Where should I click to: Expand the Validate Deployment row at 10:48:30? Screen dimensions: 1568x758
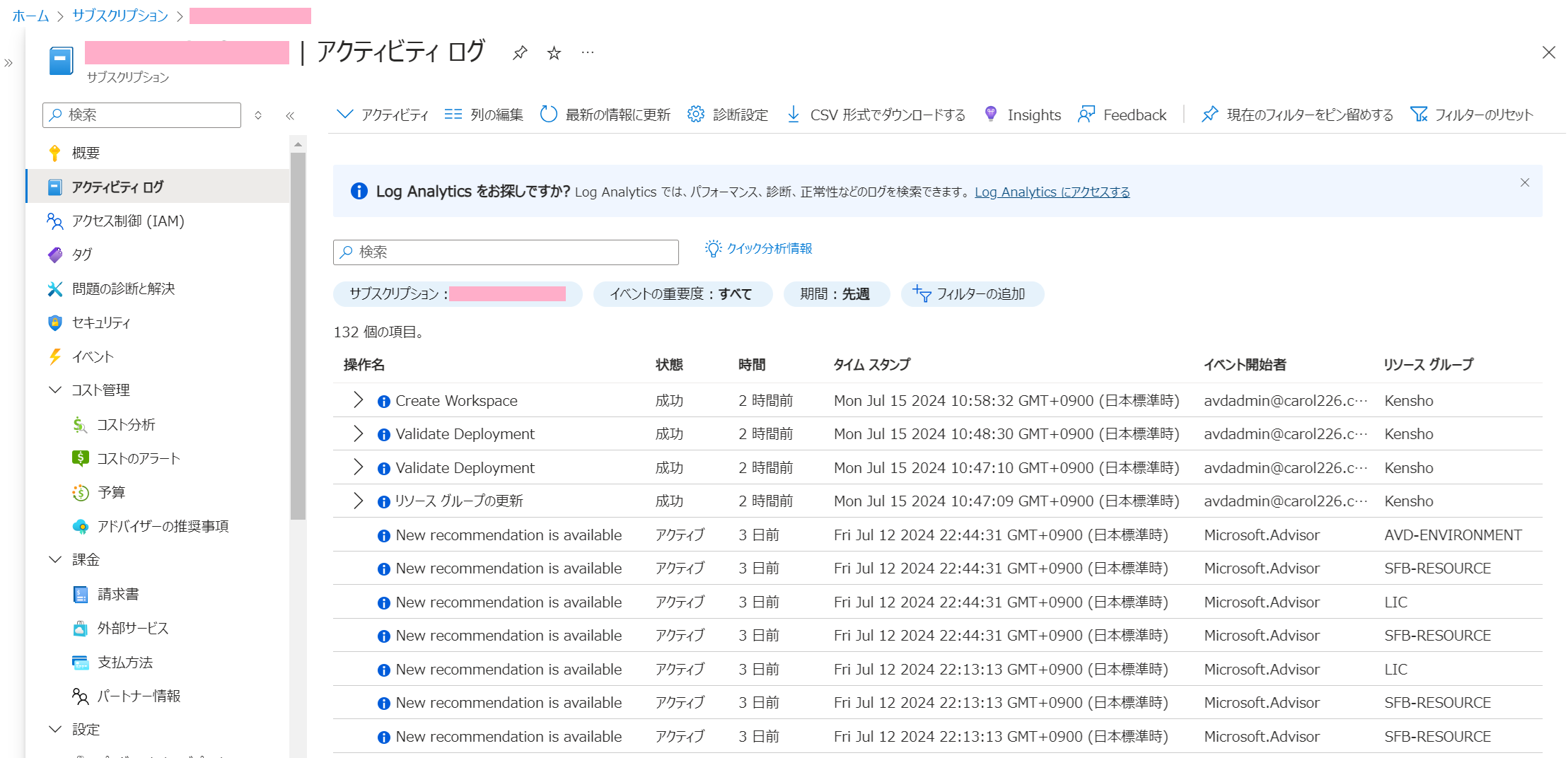359,433
